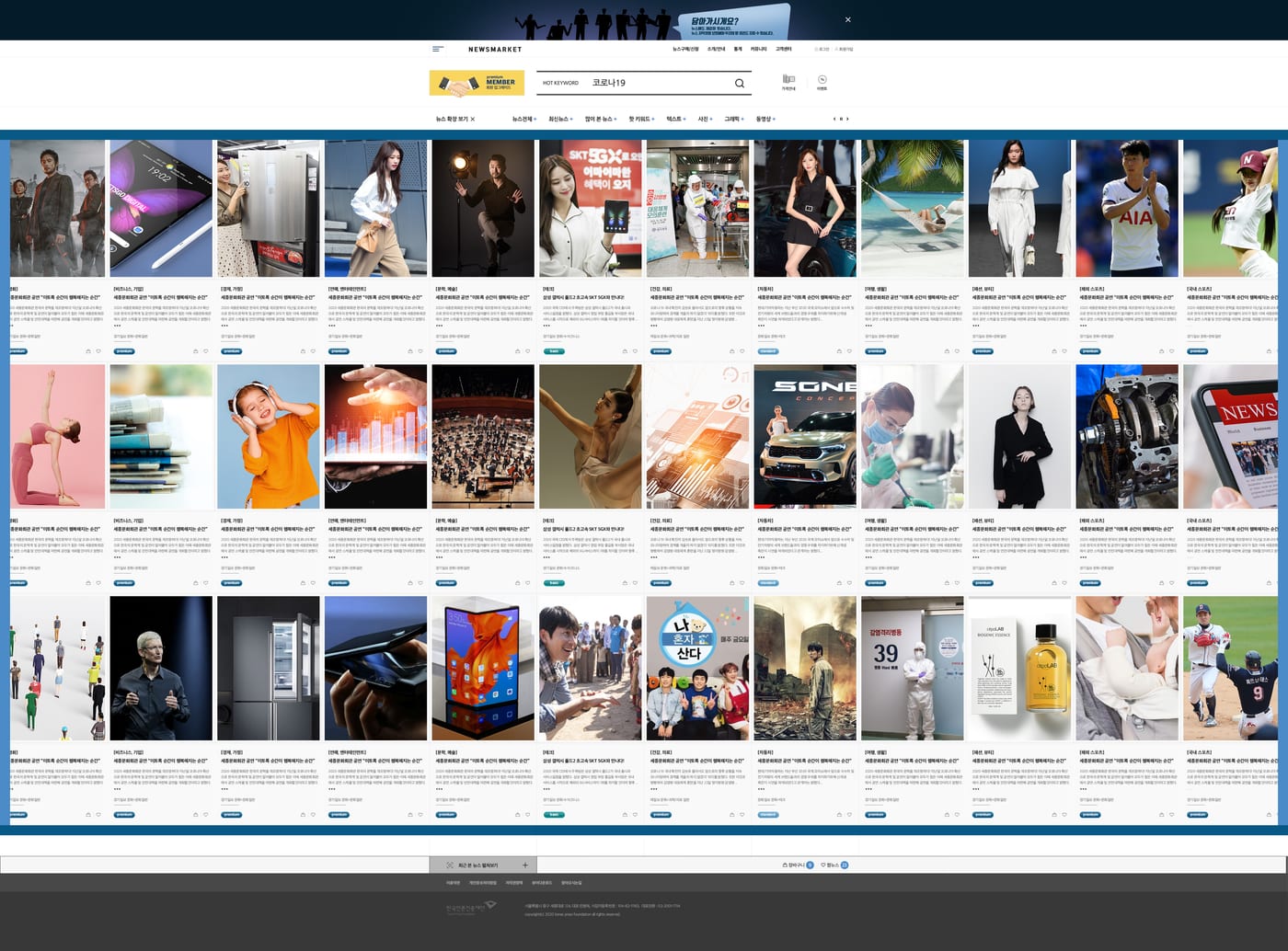Toggle heart on the hammock beach article card
Image resolution: width=1288 pixels, height=951 pixels.
957,350
